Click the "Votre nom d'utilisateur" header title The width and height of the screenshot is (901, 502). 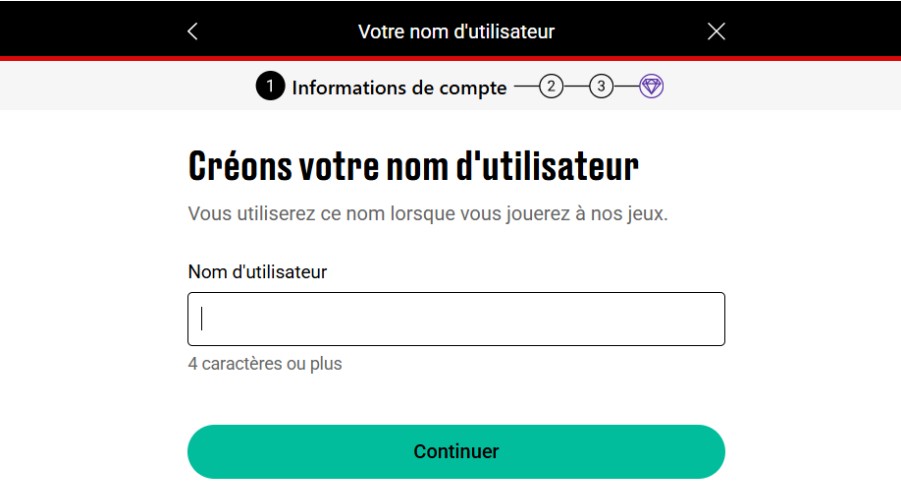click(x=456, y=31)
